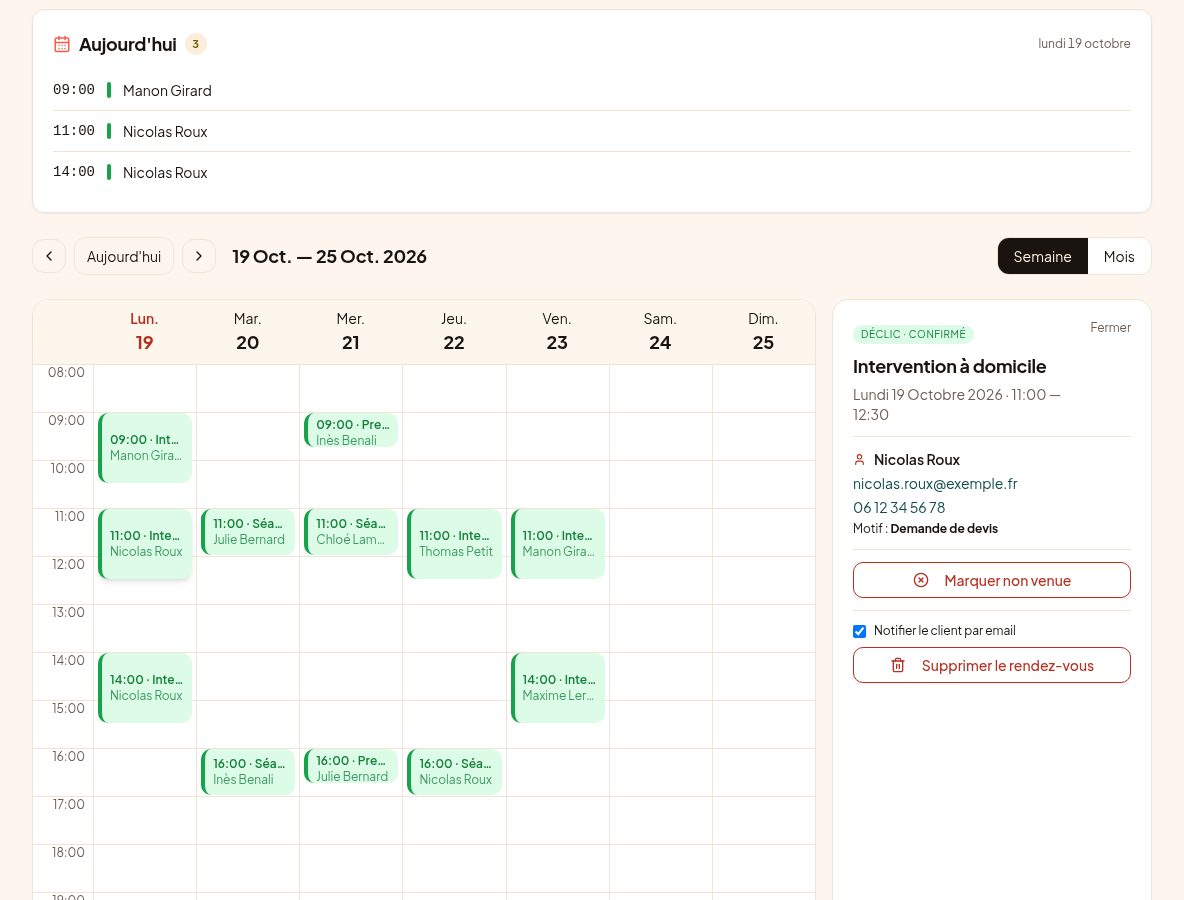The image size is (1184, 900).
Task: Click the Ven. 23 day header
Action: 557,331
